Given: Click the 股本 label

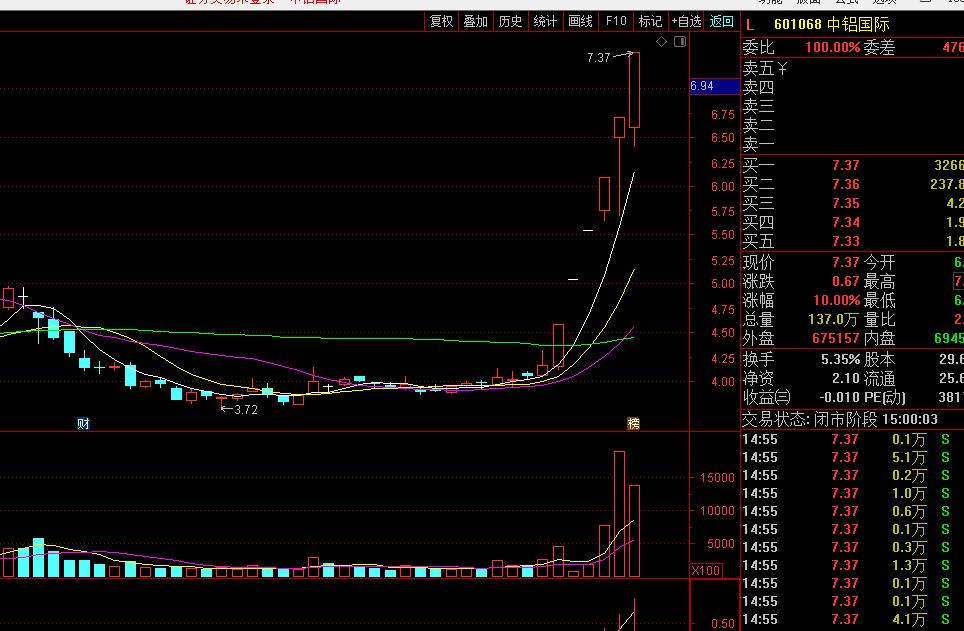Looking at the screenshot, I should click(x=879, y=360).
